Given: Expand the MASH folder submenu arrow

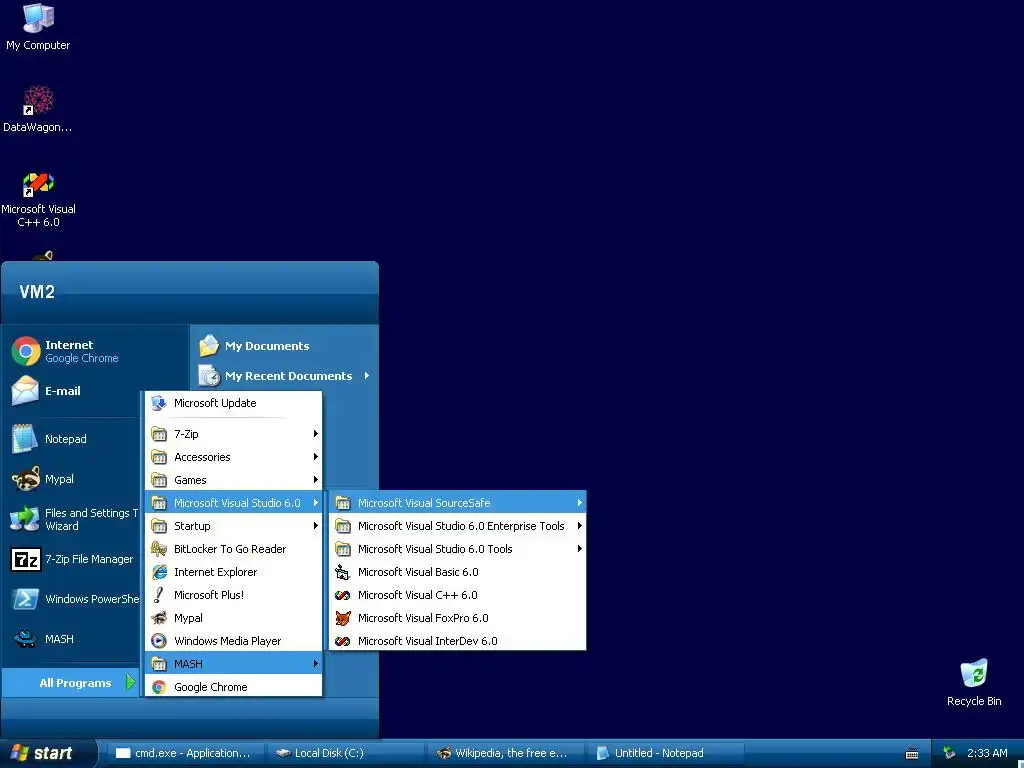Looking at the screenshot, I should pos(315,664).
